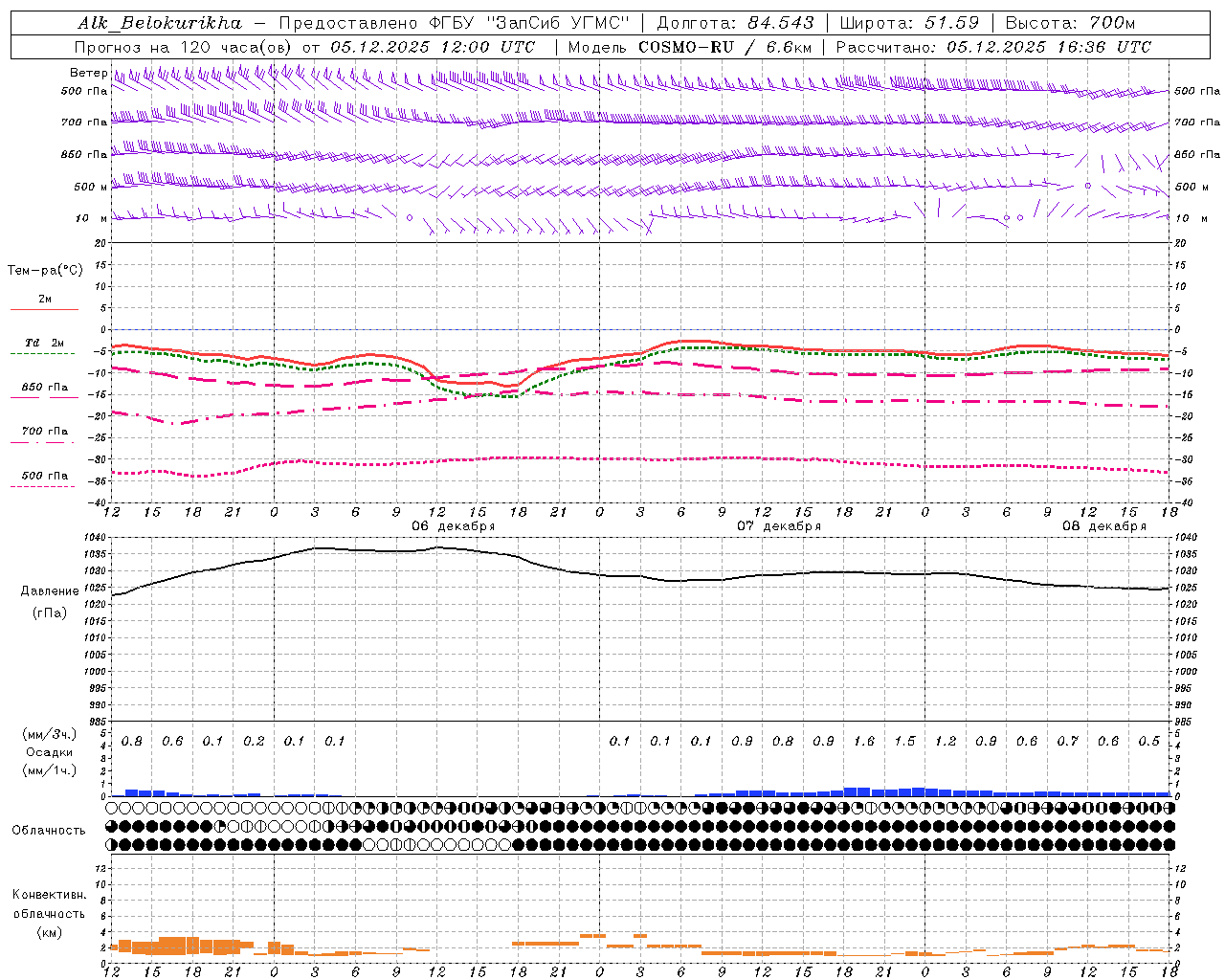1225x980 pixels.
Task: Click the Облачность cloud cover label
Action: pyautogui.click(x=49, y=830)
